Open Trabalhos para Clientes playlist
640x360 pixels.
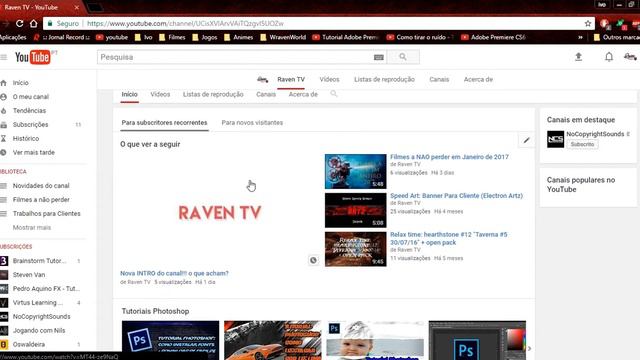47,213
